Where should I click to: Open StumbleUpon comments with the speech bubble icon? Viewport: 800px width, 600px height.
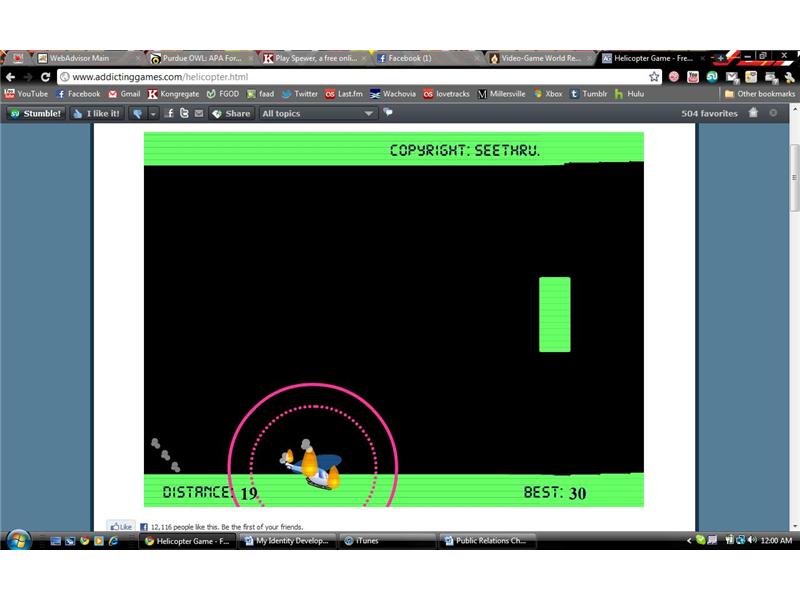388,113
